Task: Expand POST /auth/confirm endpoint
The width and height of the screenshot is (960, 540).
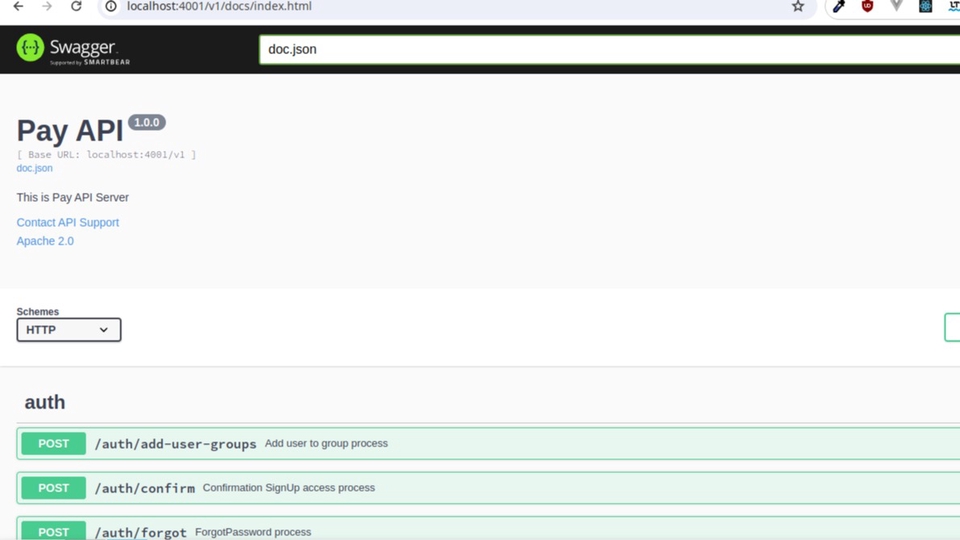Action: click(488, 488)
